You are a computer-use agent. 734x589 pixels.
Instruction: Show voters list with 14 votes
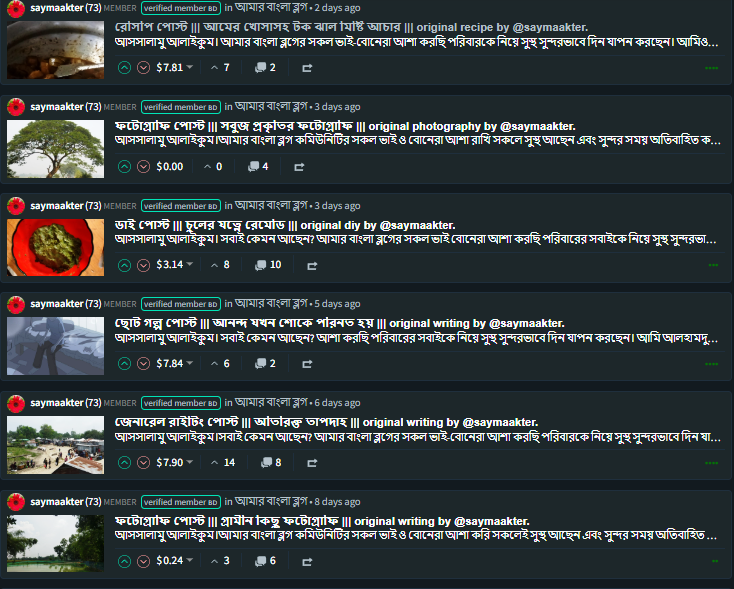click(223, 463)
